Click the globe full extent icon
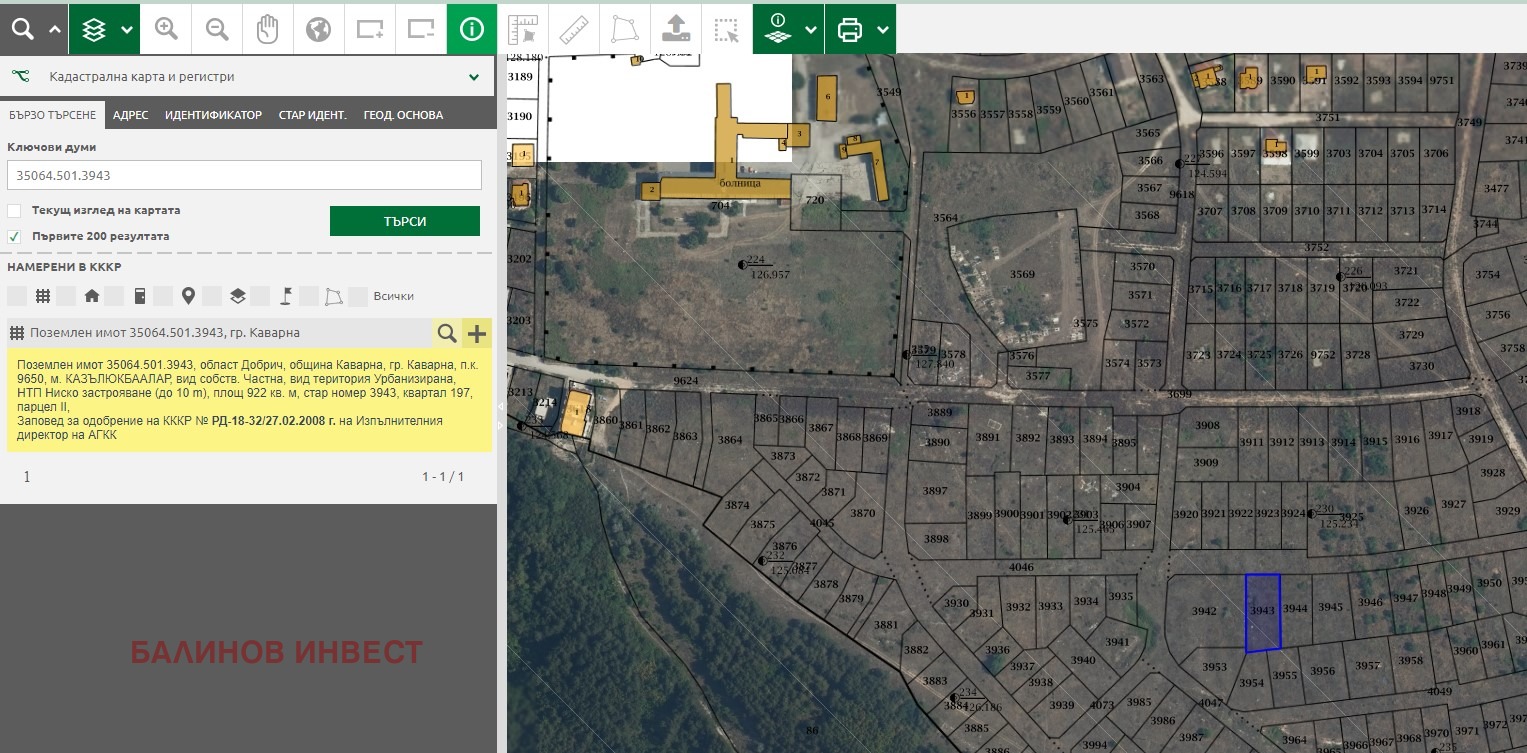The width and height of the screenshot is (1527, 753). pyautogui.click(x=318, y=30)
